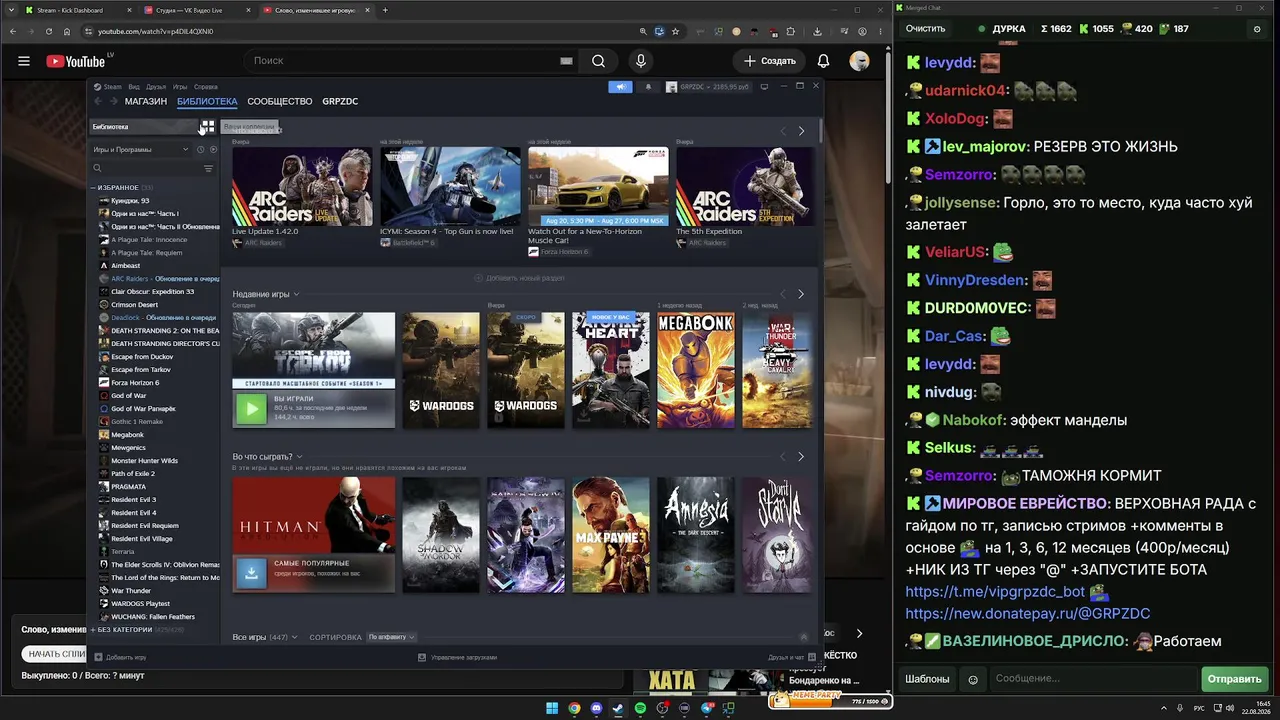Image resolution: width=1280 pixels, height=720 pixels.
Task: Click the YouTube Поиск search field
Action: click(410, 61)
